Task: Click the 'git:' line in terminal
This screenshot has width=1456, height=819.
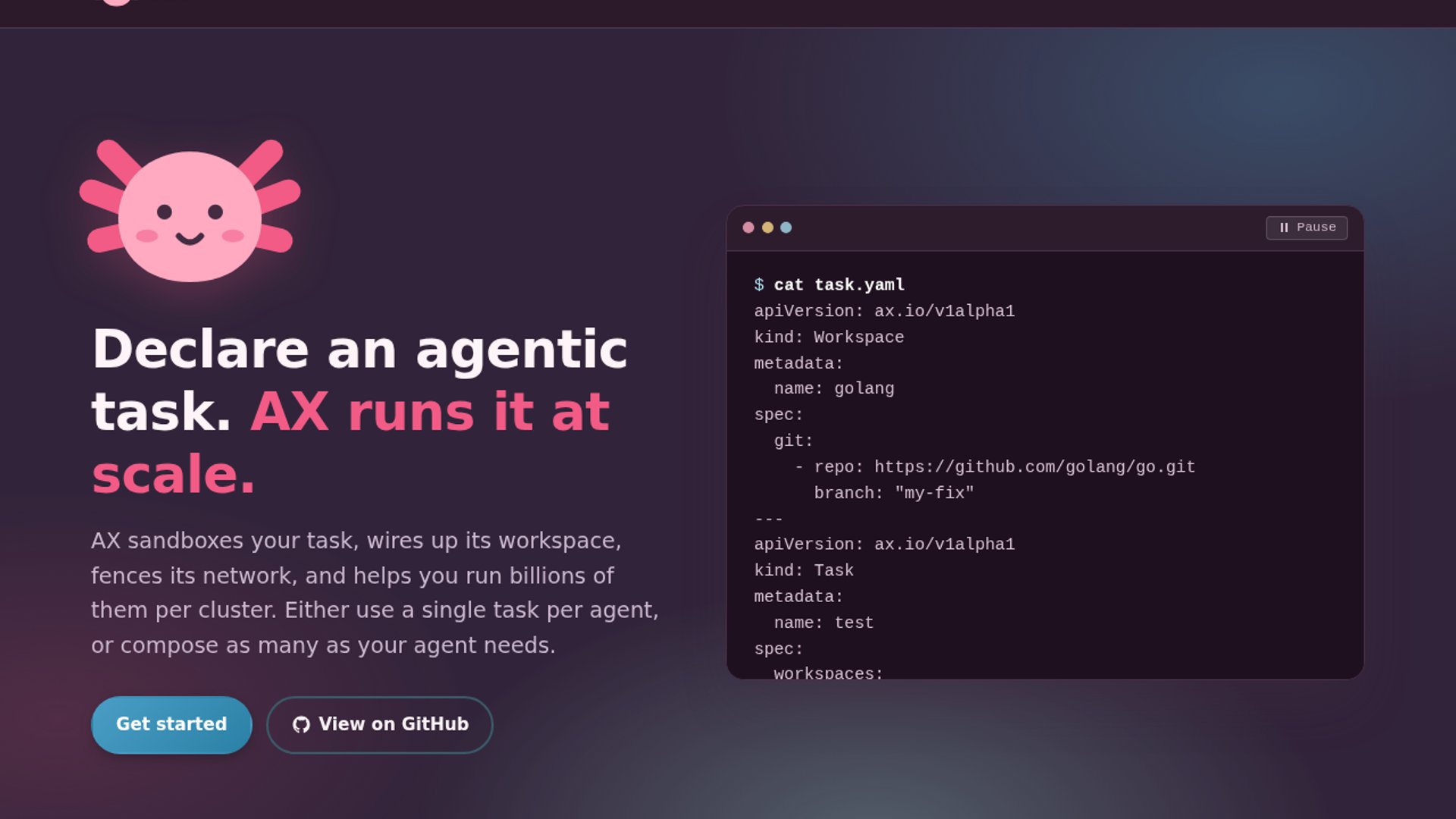Action: (x=793, y=441)
